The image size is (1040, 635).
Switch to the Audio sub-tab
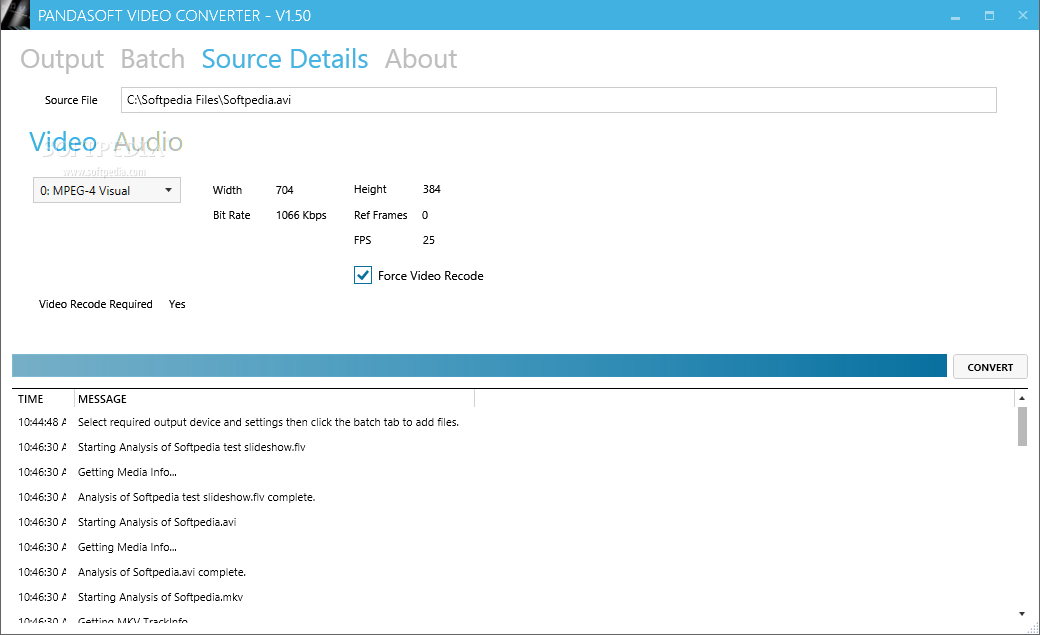[x=149, y=141]
